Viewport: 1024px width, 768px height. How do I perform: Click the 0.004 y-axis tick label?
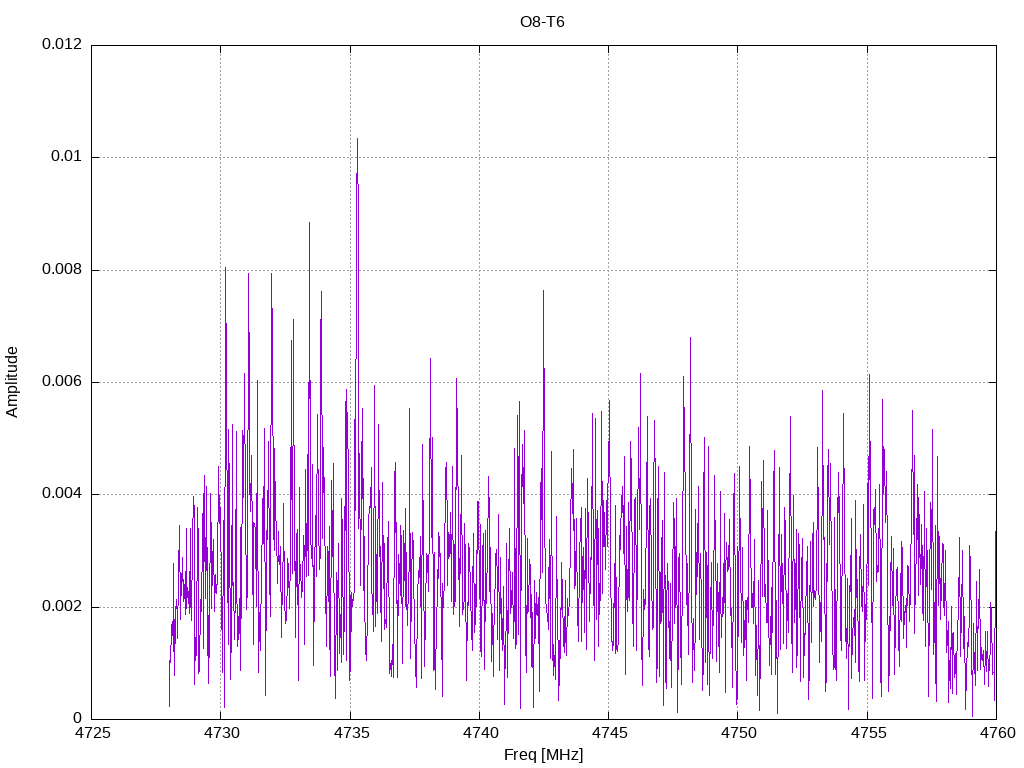click(x=62, y=494)
